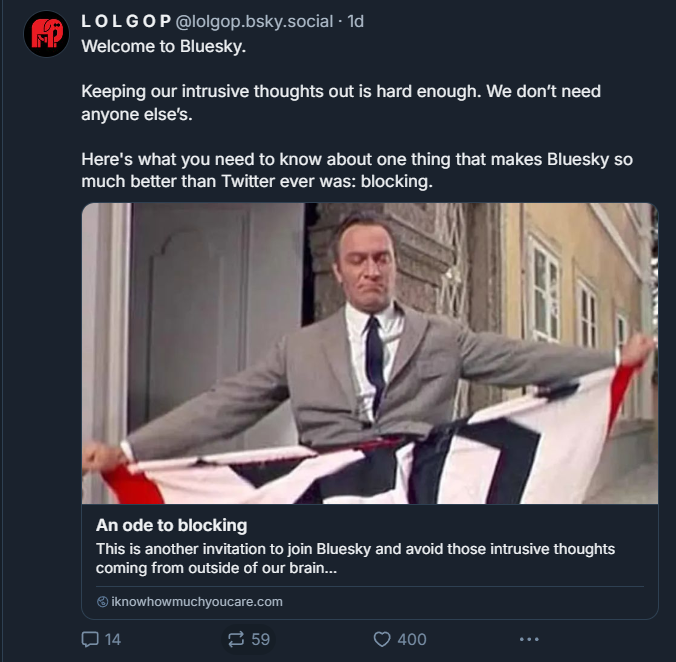Viewport: 676px width, 662px height.
Task: Click the @lolgop.bsky.social handle
Action: coord(255,21)
